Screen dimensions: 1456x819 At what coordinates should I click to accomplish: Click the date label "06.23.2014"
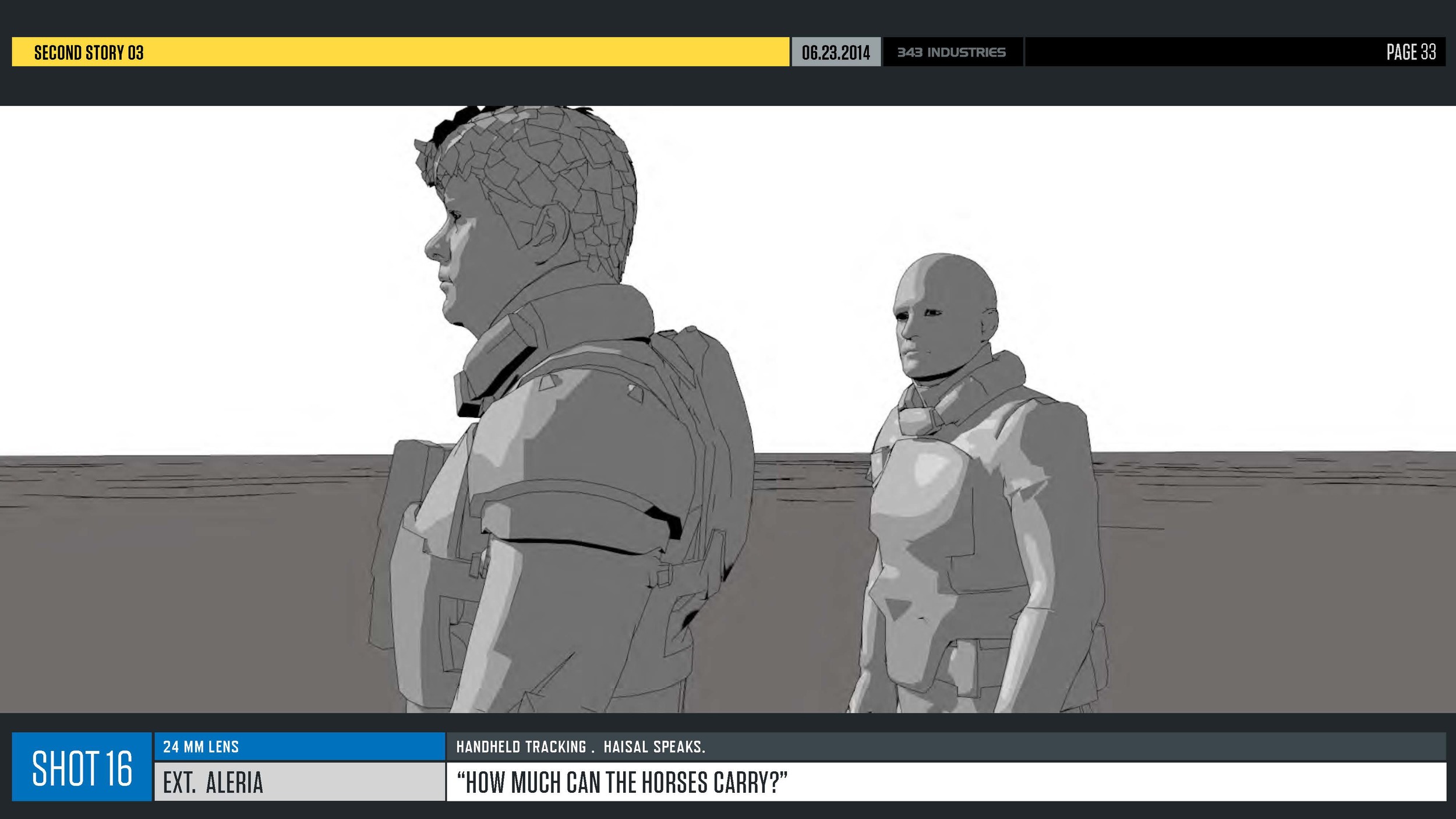(x=836, y=52)
